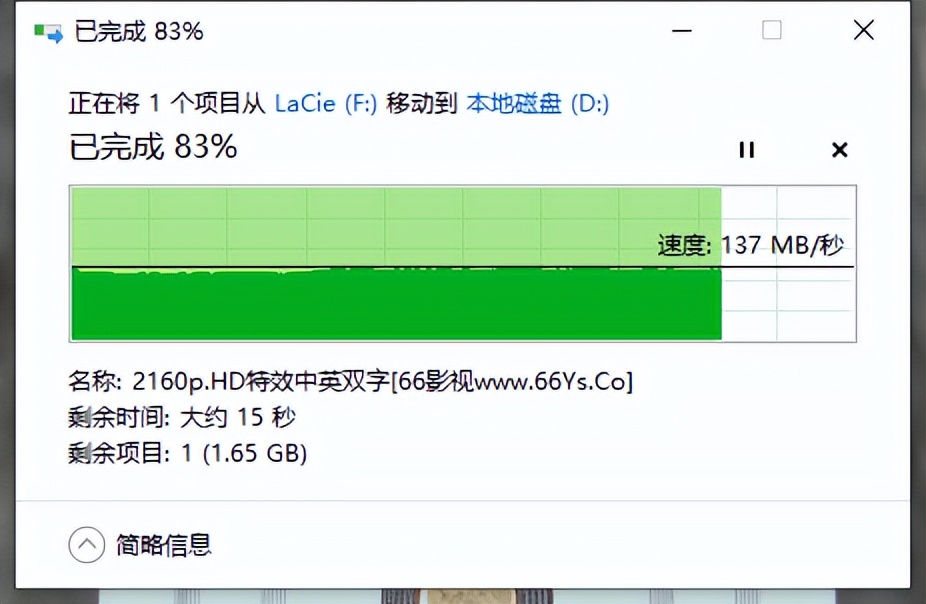Click the light green progress area
This screenshot has width=926, height=604.
click(x=396, y=227)
